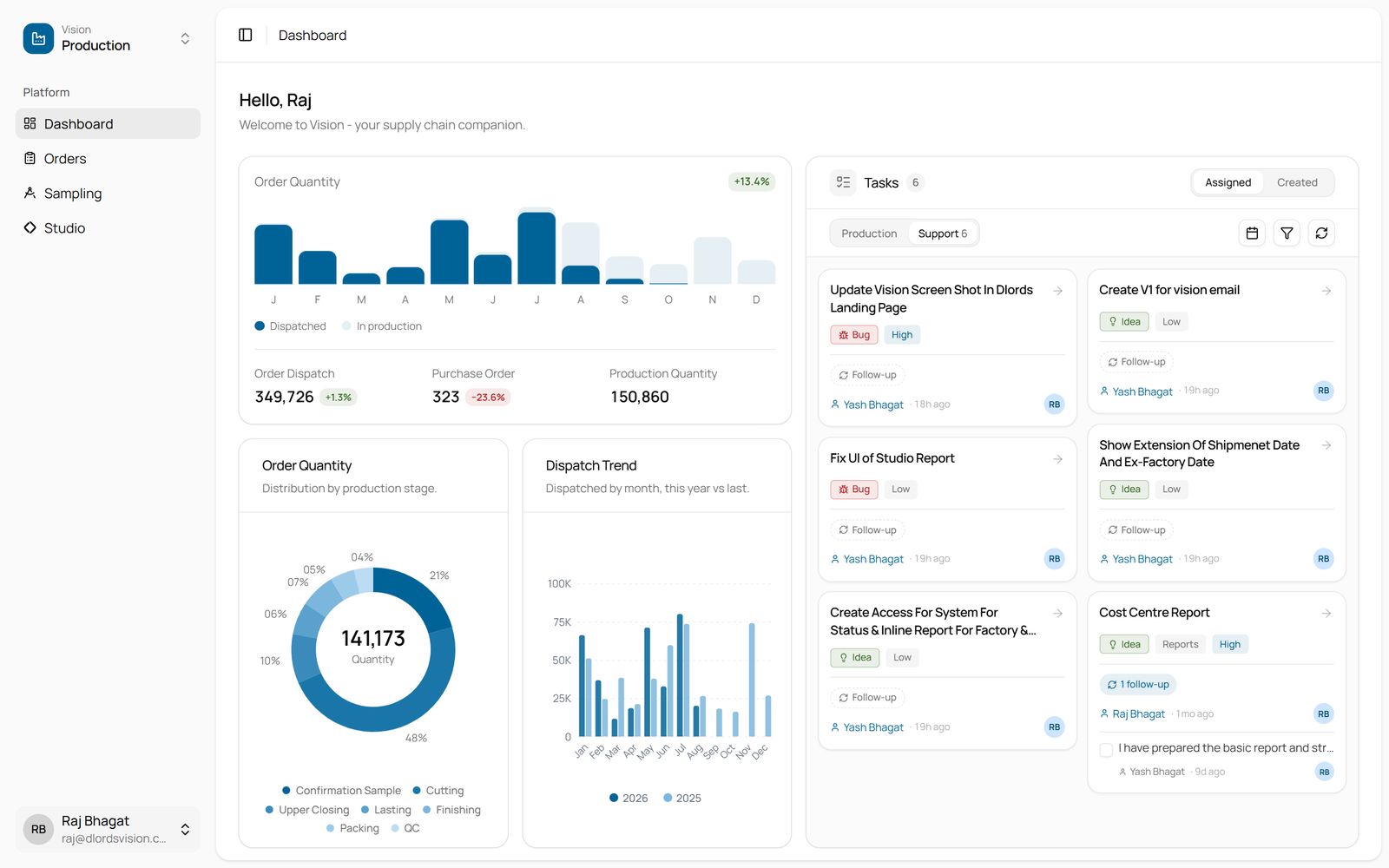
Task: Click High tag on Update Vision Screen task
Action: point(902,335)
